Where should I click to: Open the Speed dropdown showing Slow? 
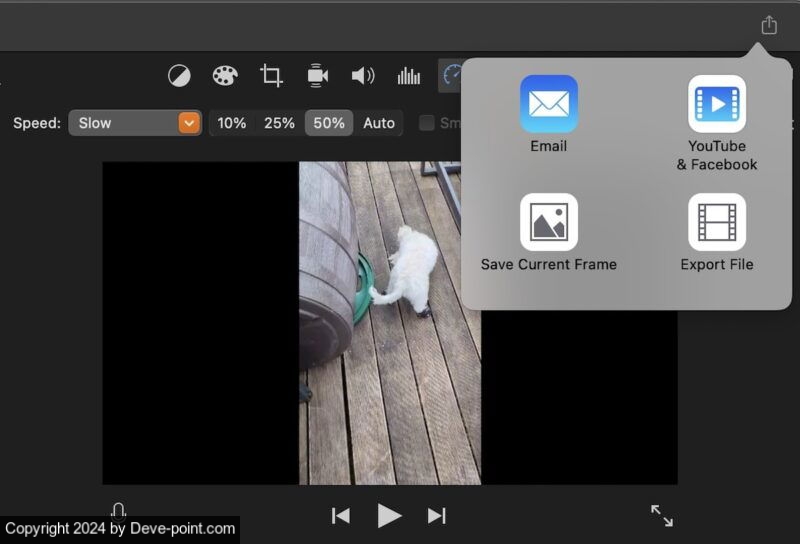[x=135, y=123]
